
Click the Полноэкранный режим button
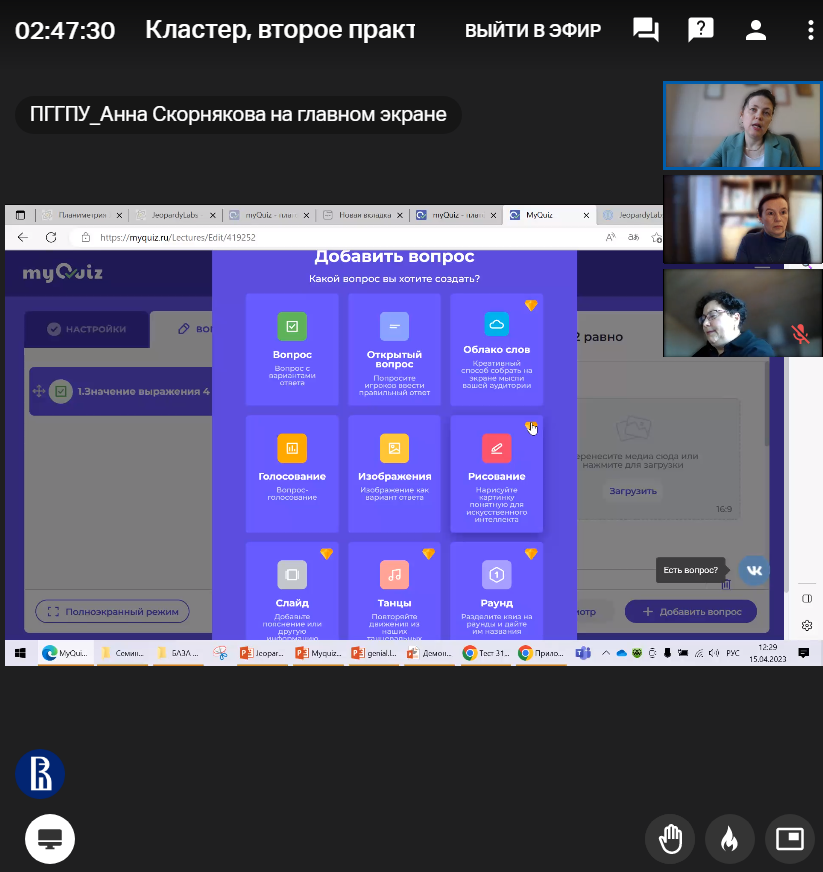(x=112, y=611)
